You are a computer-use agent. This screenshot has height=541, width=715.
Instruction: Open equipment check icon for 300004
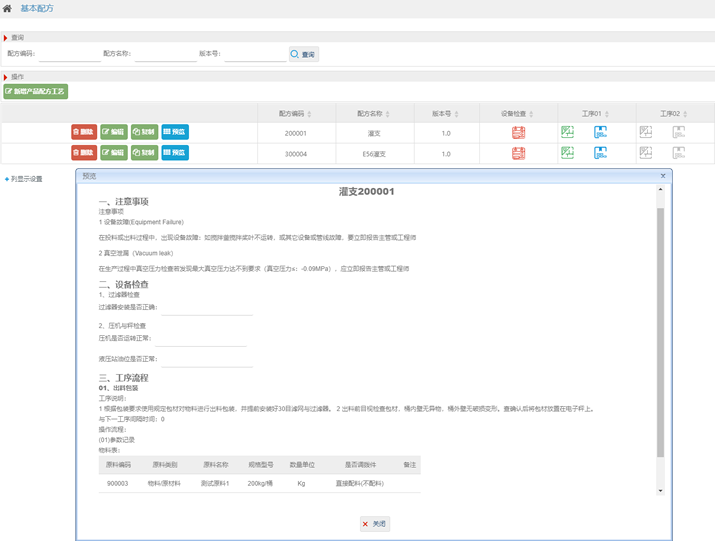pyautogui.click(x=518, y=153)
